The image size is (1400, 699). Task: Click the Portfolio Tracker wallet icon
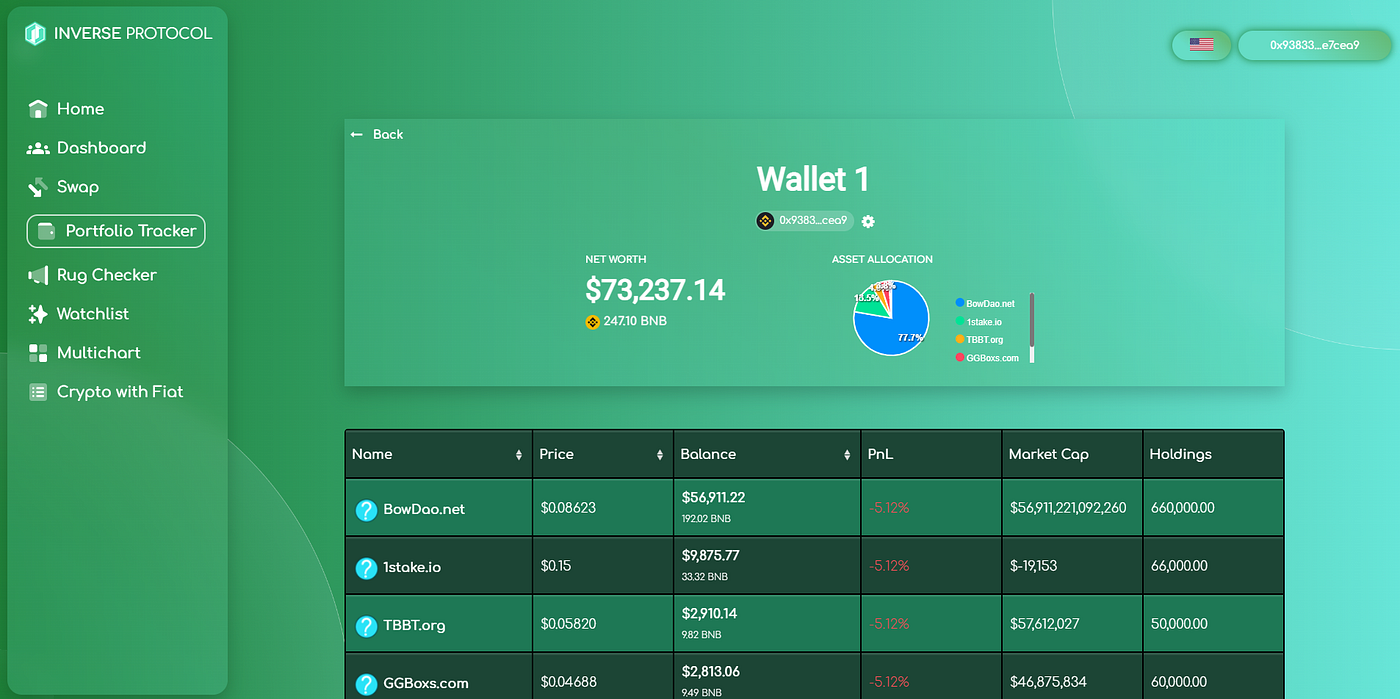point(47,231)
